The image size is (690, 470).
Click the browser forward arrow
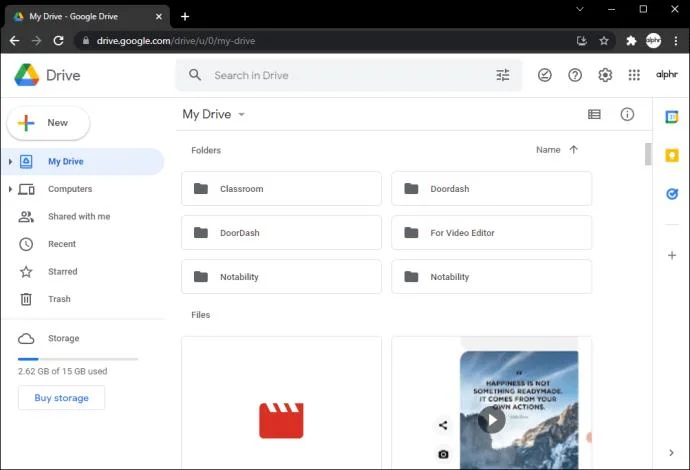pyautogui.click(x=37, y=41)
